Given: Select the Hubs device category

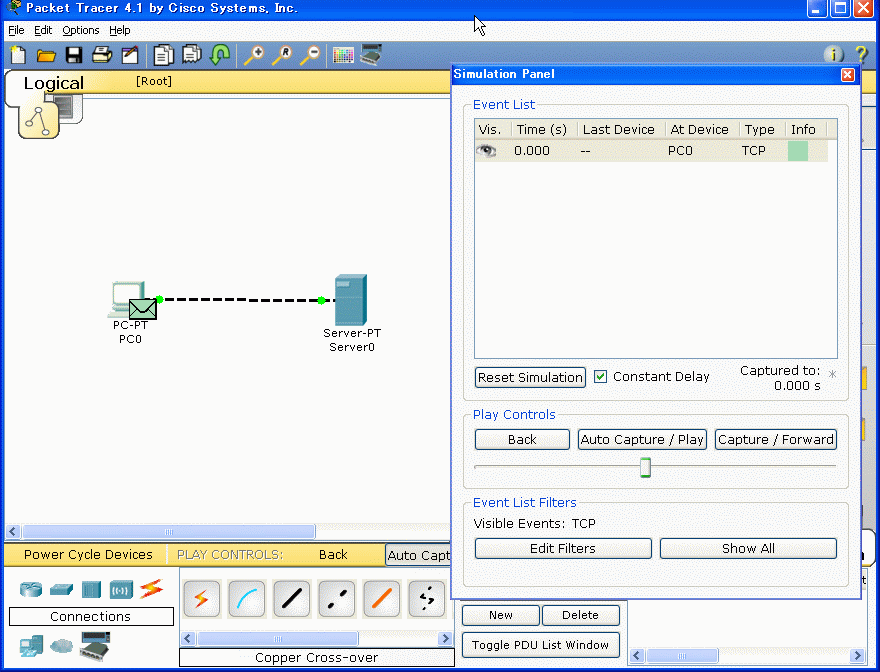Looking at the screenshot, I should click(x=91, y=589).
